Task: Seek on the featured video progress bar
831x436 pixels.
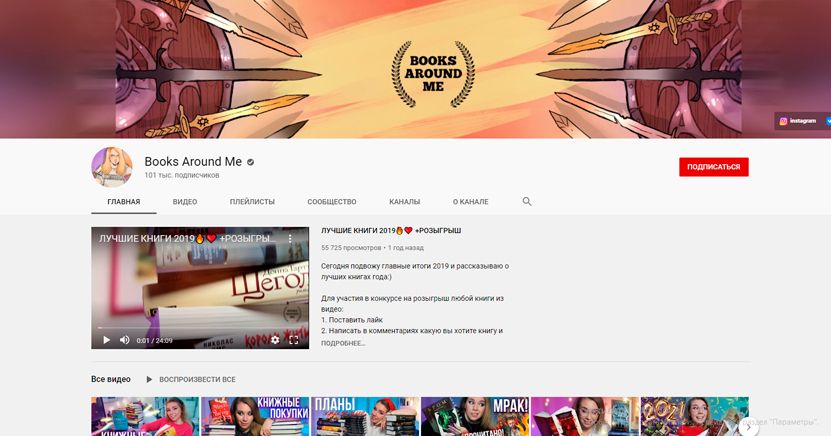Action: (x=200, y=328)
